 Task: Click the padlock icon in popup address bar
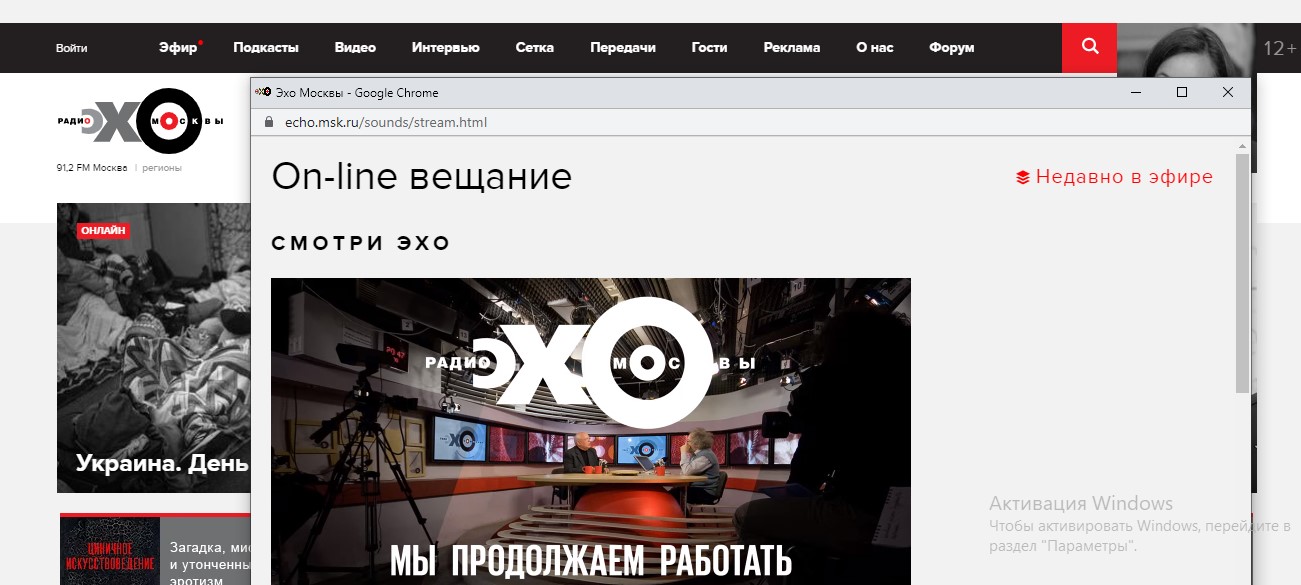(x=267, y=122)
